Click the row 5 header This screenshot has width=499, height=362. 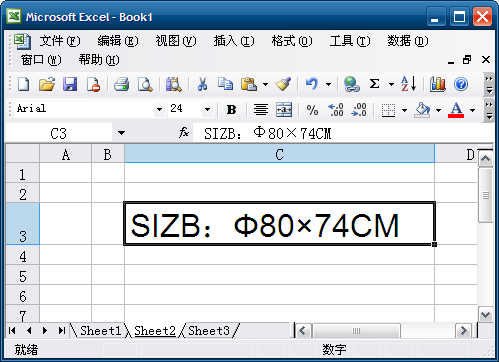(x=23, y=275)
